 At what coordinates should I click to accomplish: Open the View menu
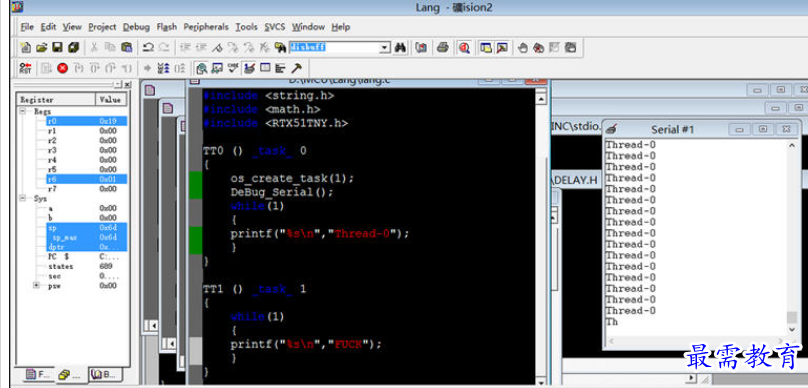point(72,27)
